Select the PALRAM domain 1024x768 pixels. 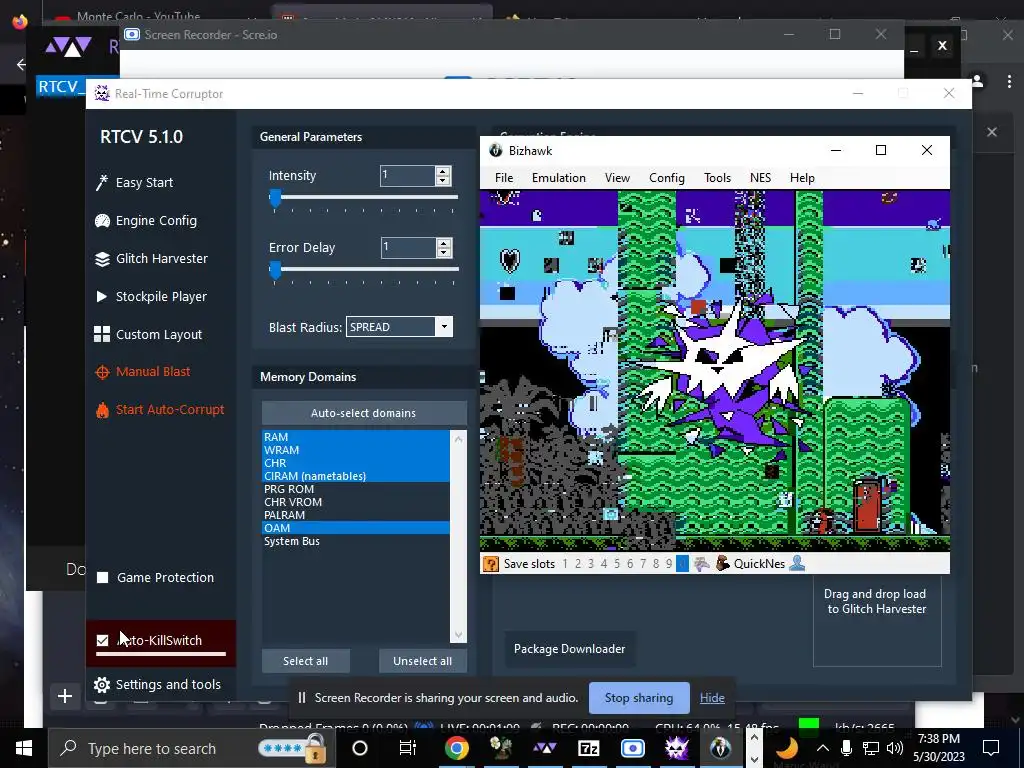(x=356, y=515)
